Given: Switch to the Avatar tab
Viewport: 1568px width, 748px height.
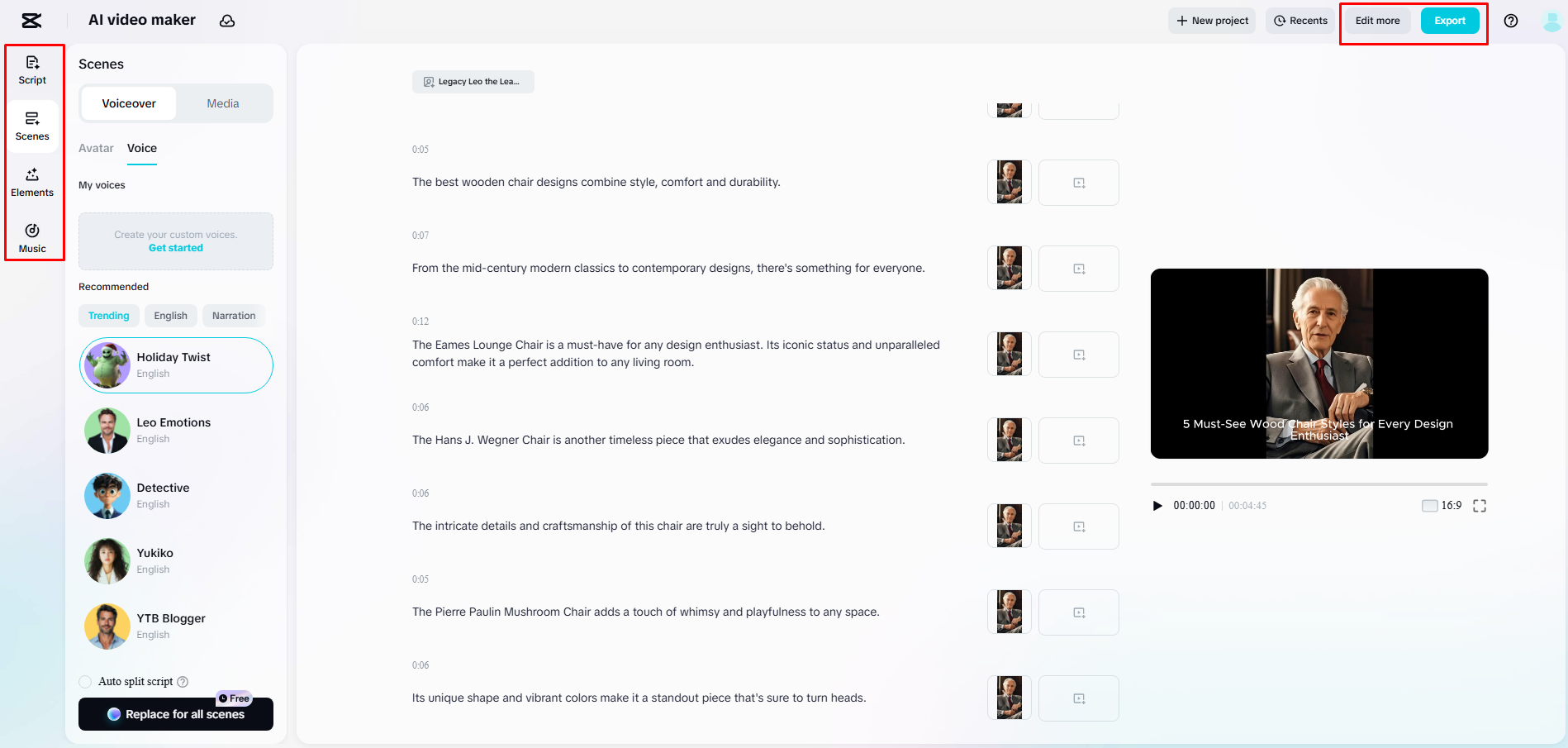Looking at the screenshot, I should (x=96, y=148).
